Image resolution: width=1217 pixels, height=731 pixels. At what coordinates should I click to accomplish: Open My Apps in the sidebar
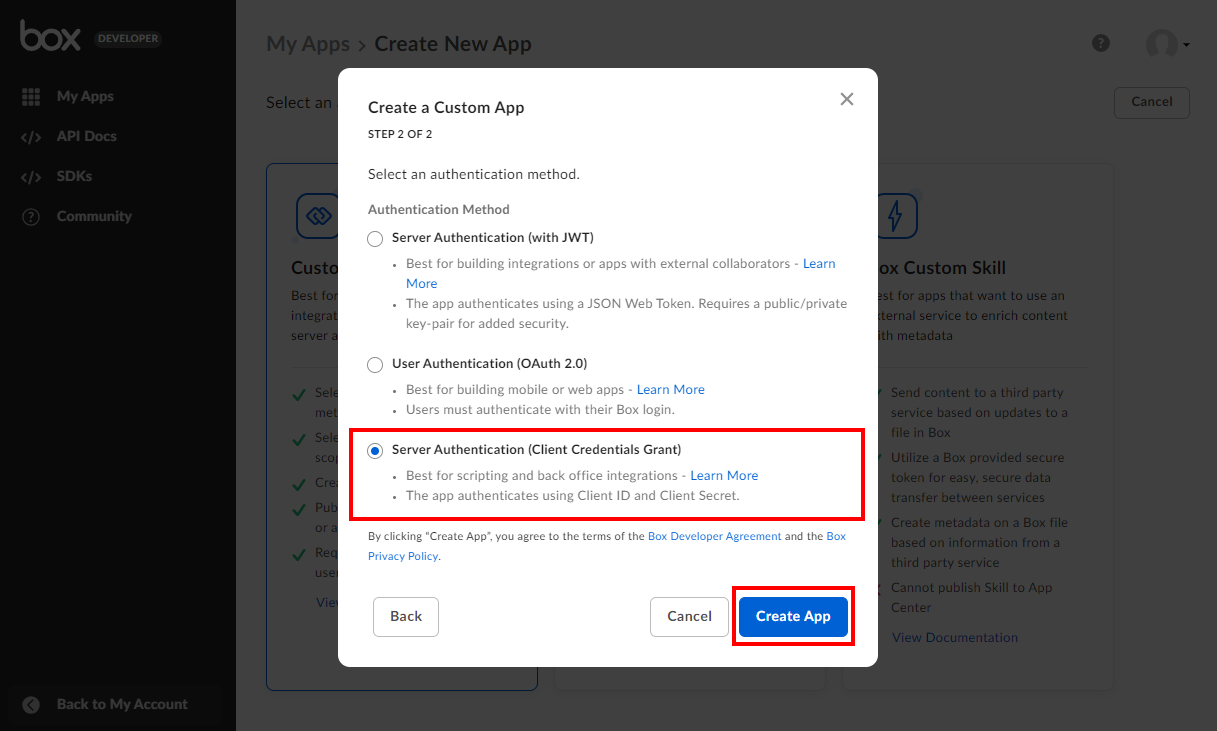(x=85, y=97)
